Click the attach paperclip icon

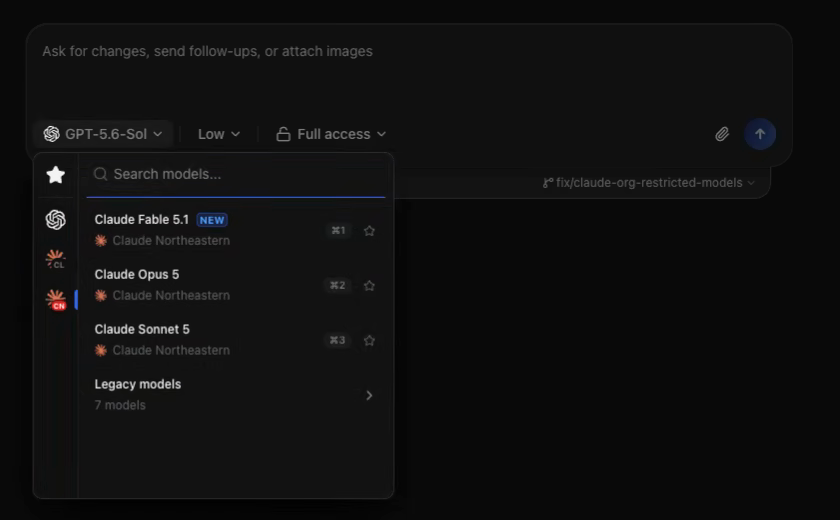point(722,134)
